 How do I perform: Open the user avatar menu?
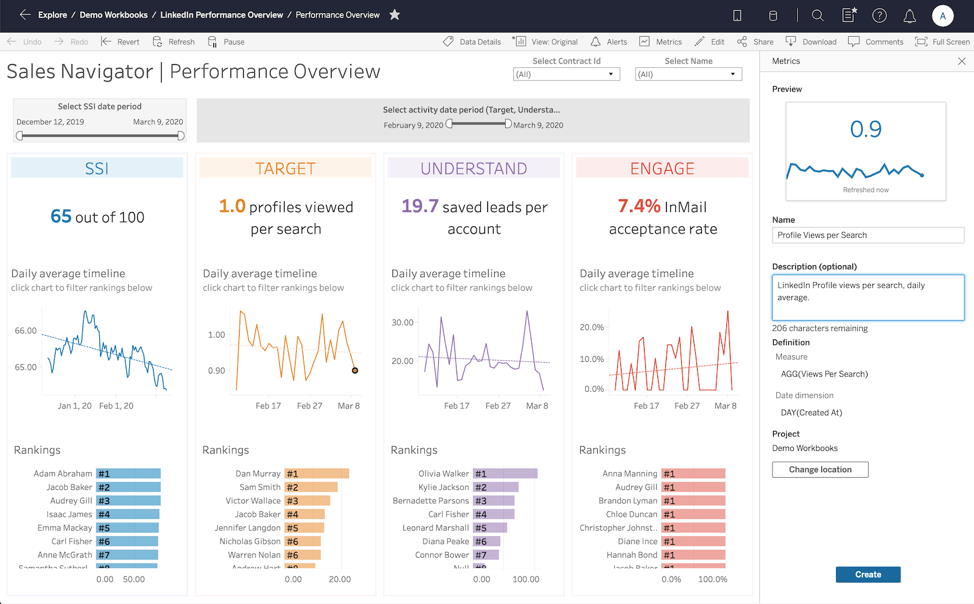point(942,16)
